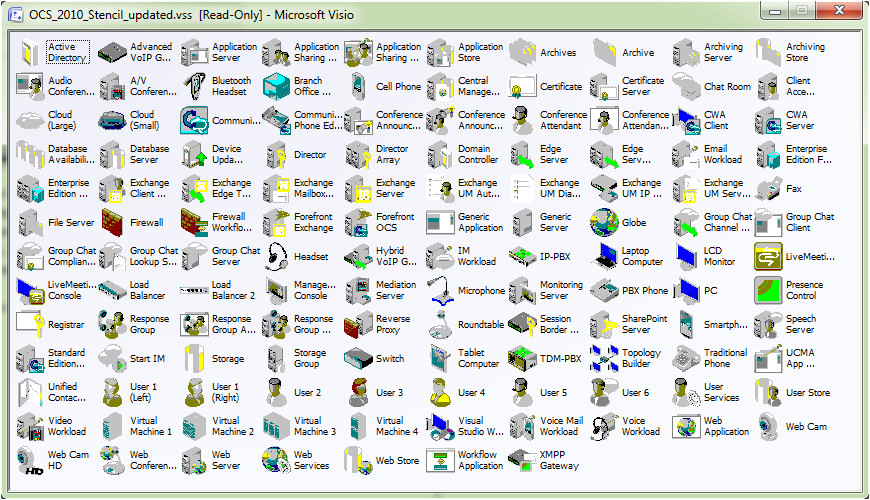
Task: Click the Registrar key icon
Action: (x=31, y=325)
